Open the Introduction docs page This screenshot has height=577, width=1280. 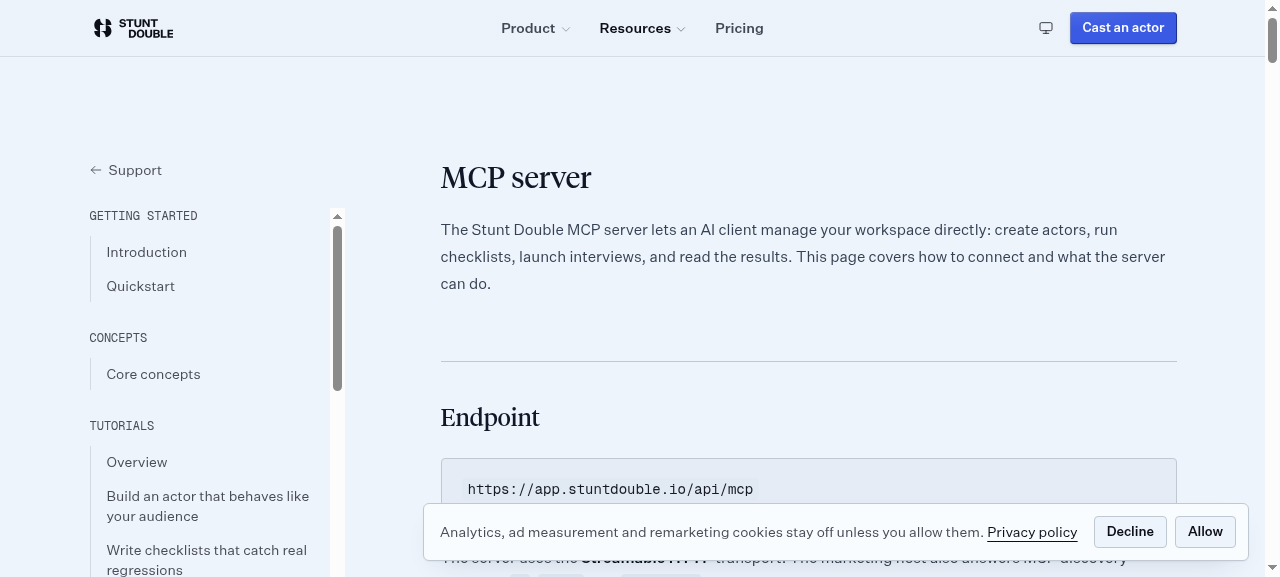click(147, 252)
